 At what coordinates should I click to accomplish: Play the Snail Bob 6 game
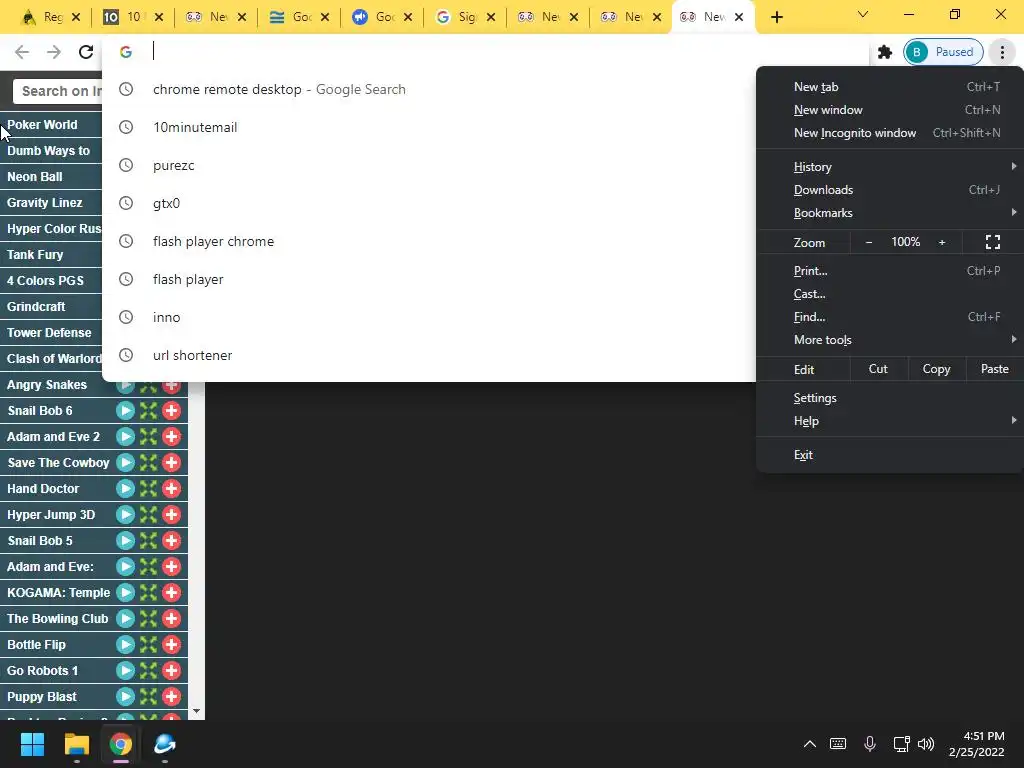coord(125,411)
